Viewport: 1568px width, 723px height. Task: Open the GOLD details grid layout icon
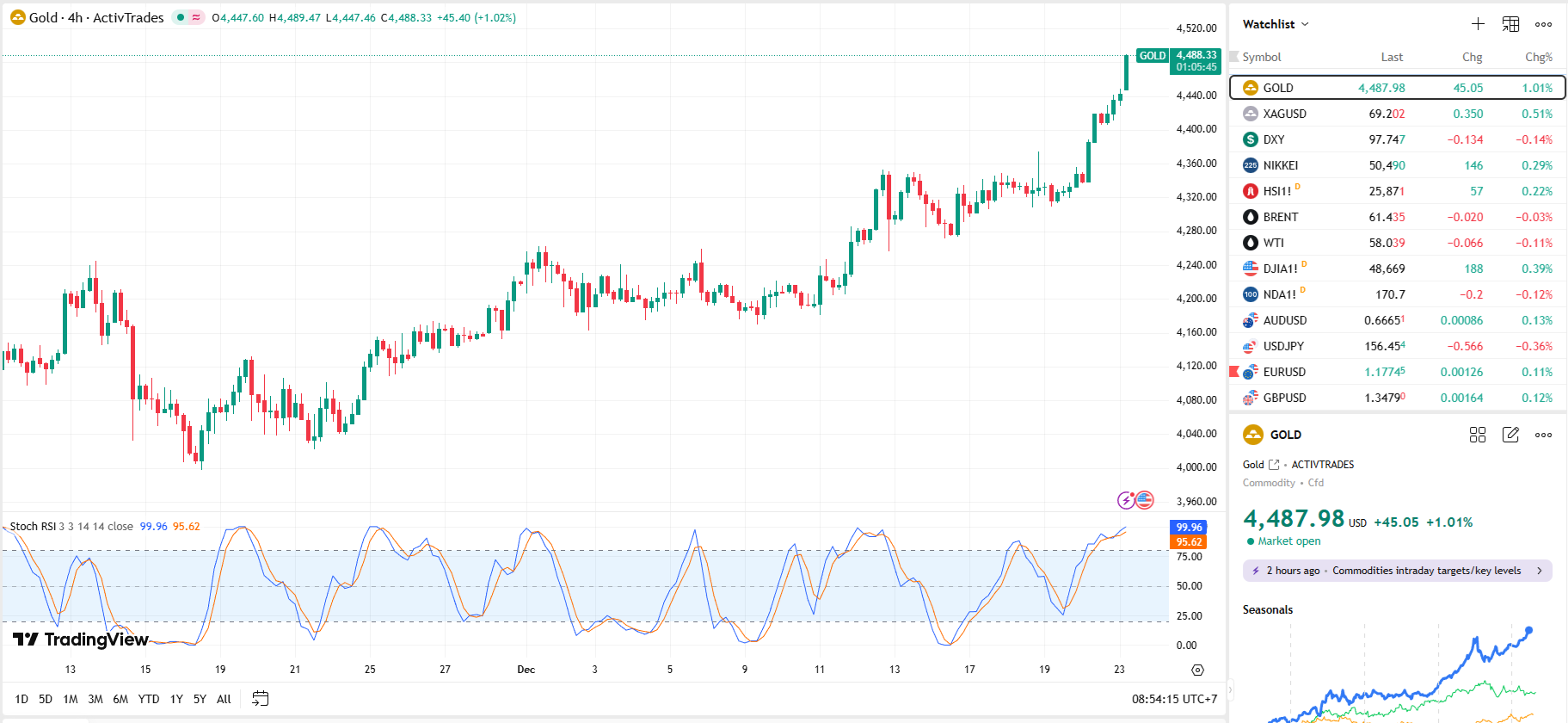coord(1478,435)
